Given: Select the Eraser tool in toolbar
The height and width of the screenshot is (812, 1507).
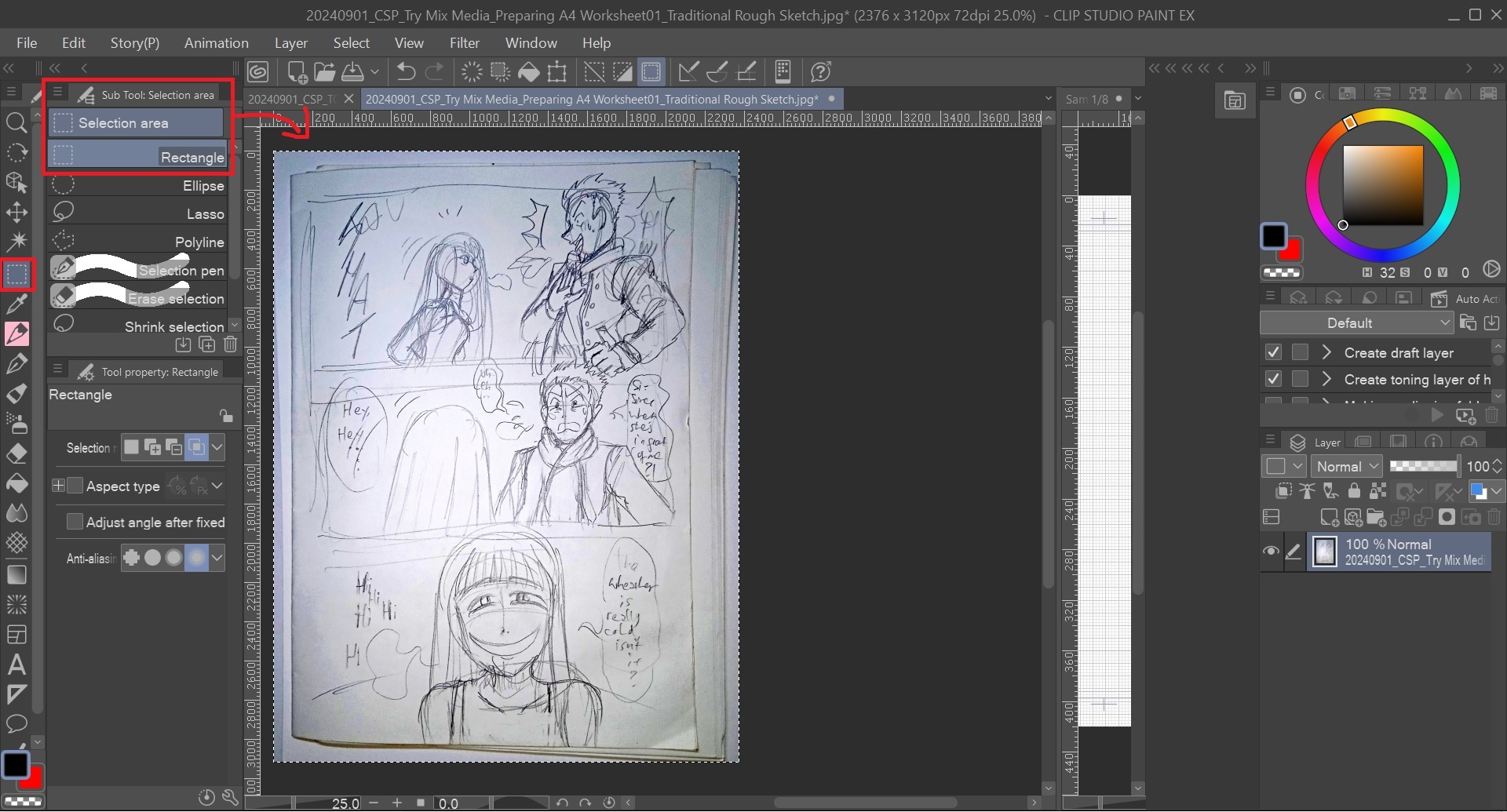Looking at the screenshot, I should [16, 454].
